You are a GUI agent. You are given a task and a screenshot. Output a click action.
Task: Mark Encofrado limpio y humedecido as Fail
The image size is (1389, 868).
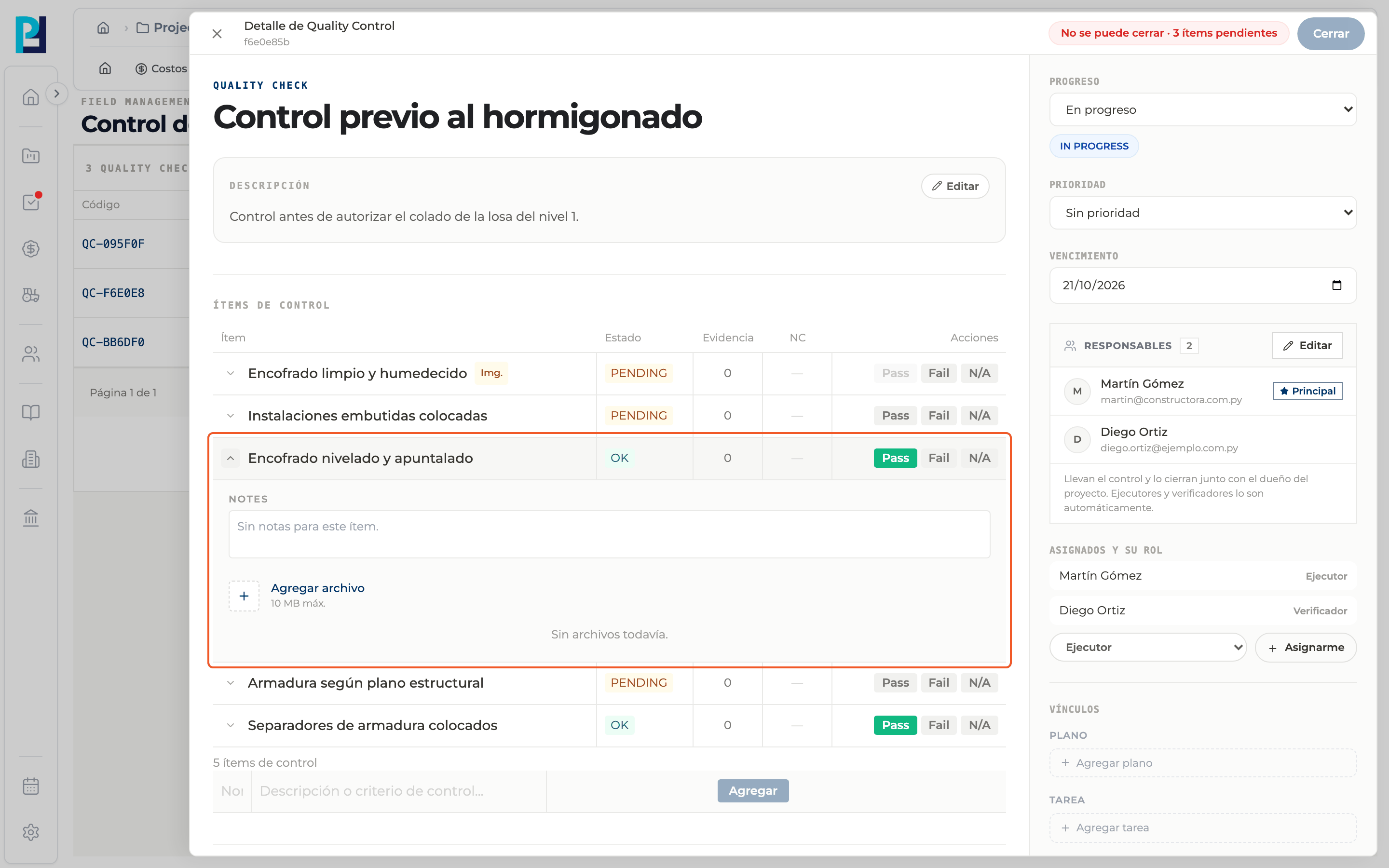pos(939,373)
